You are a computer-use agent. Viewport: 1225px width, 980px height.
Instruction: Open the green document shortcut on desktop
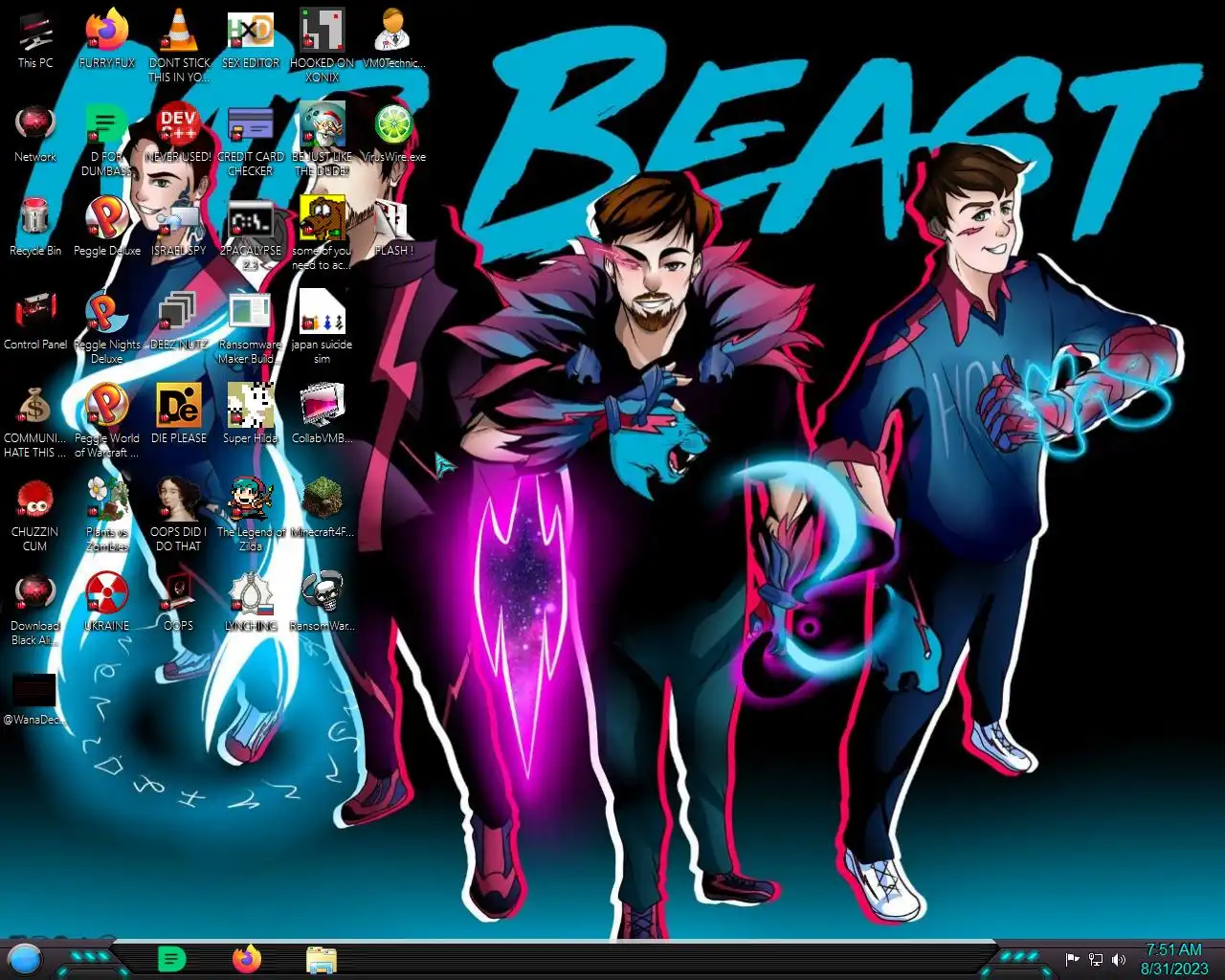point(107,140)
